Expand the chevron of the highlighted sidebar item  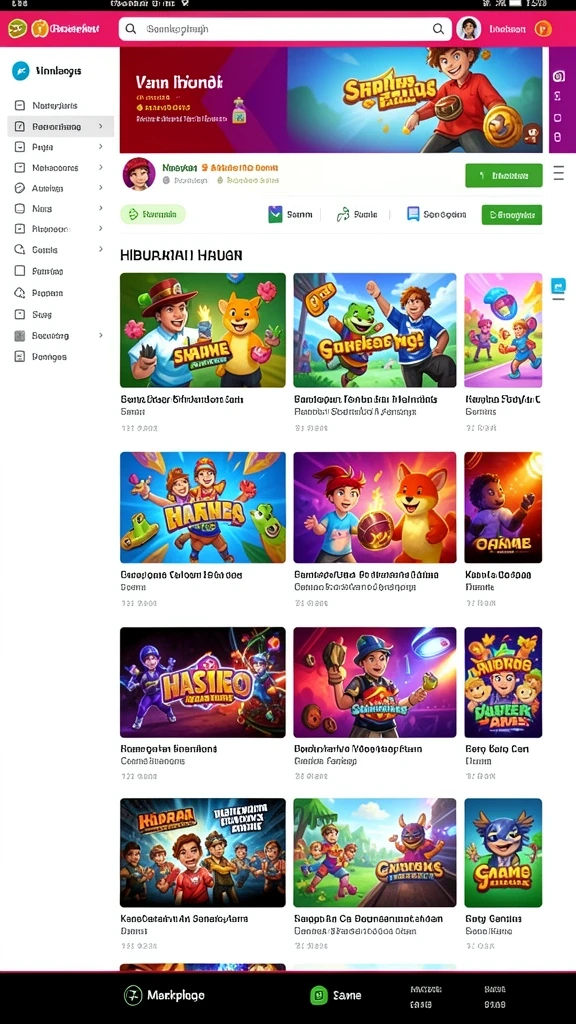pyautogui.click(x=101, y=127)
